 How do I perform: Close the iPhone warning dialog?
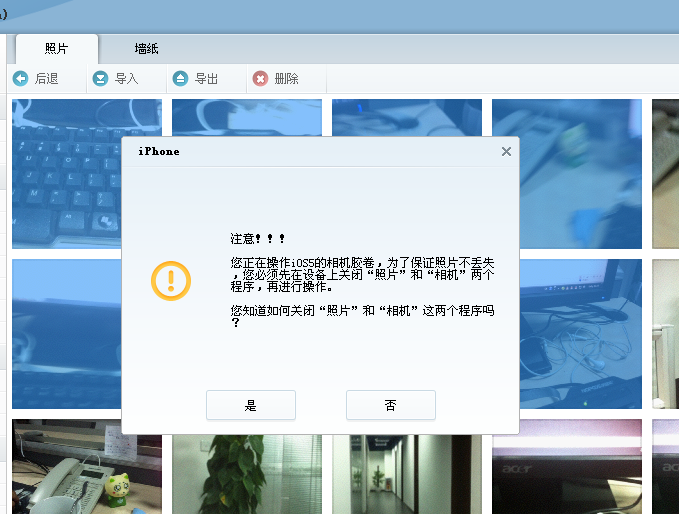(506, 151)
